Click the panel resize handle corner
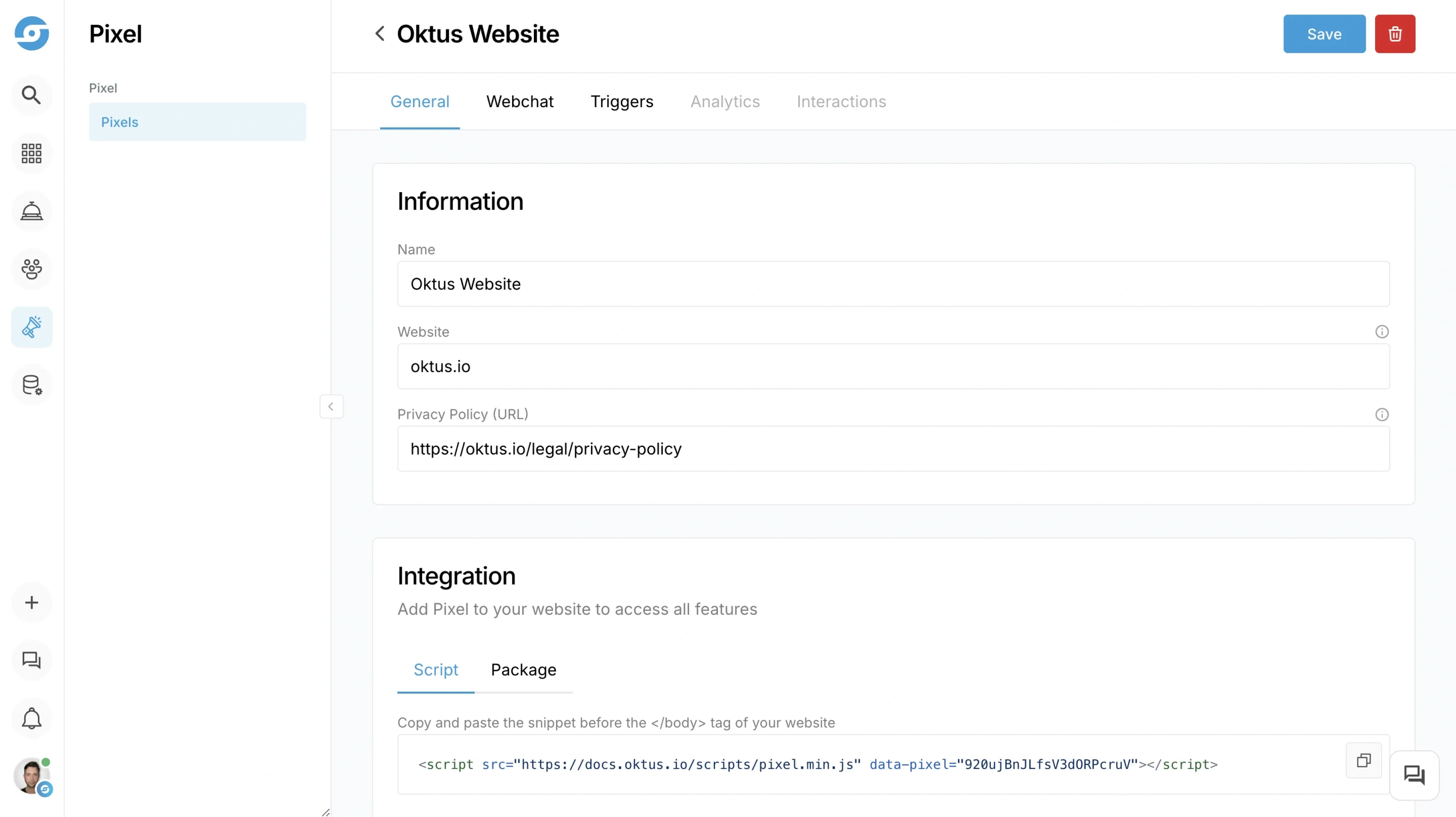1456x817 pixels. pos(326,813)
